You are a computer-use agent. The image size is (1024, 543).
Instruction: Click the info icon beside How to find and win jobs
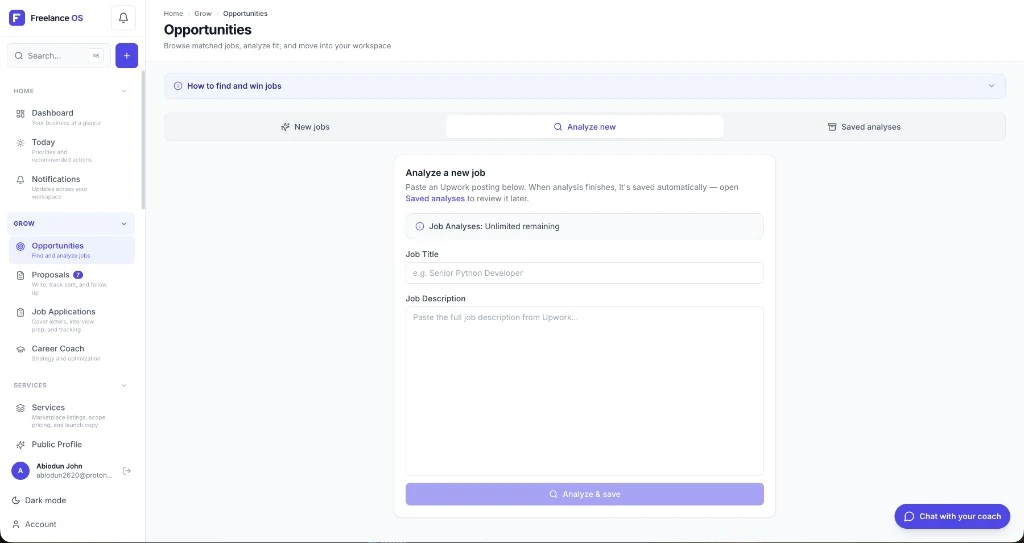point(178,86)
